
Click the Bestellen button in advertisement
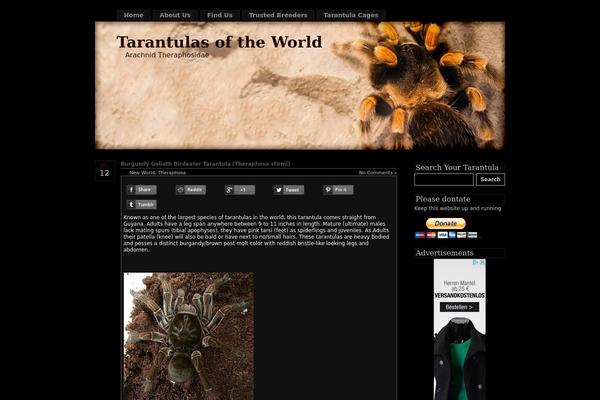pyautogui.click(x=459, y=307)
